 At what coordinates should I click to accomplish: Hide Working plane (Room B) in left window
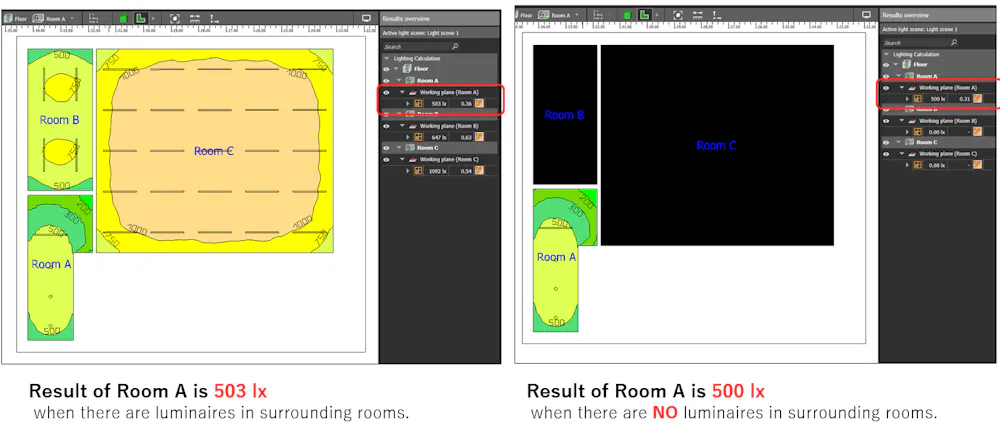[386, 126]
